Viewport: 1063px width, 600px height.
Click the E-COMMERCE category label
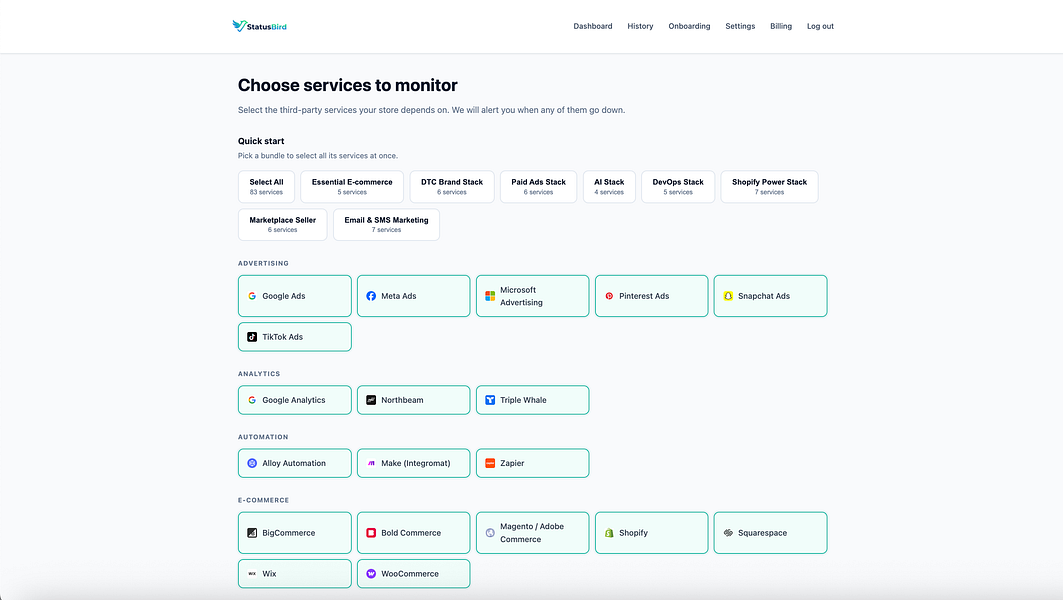(264, 500)
